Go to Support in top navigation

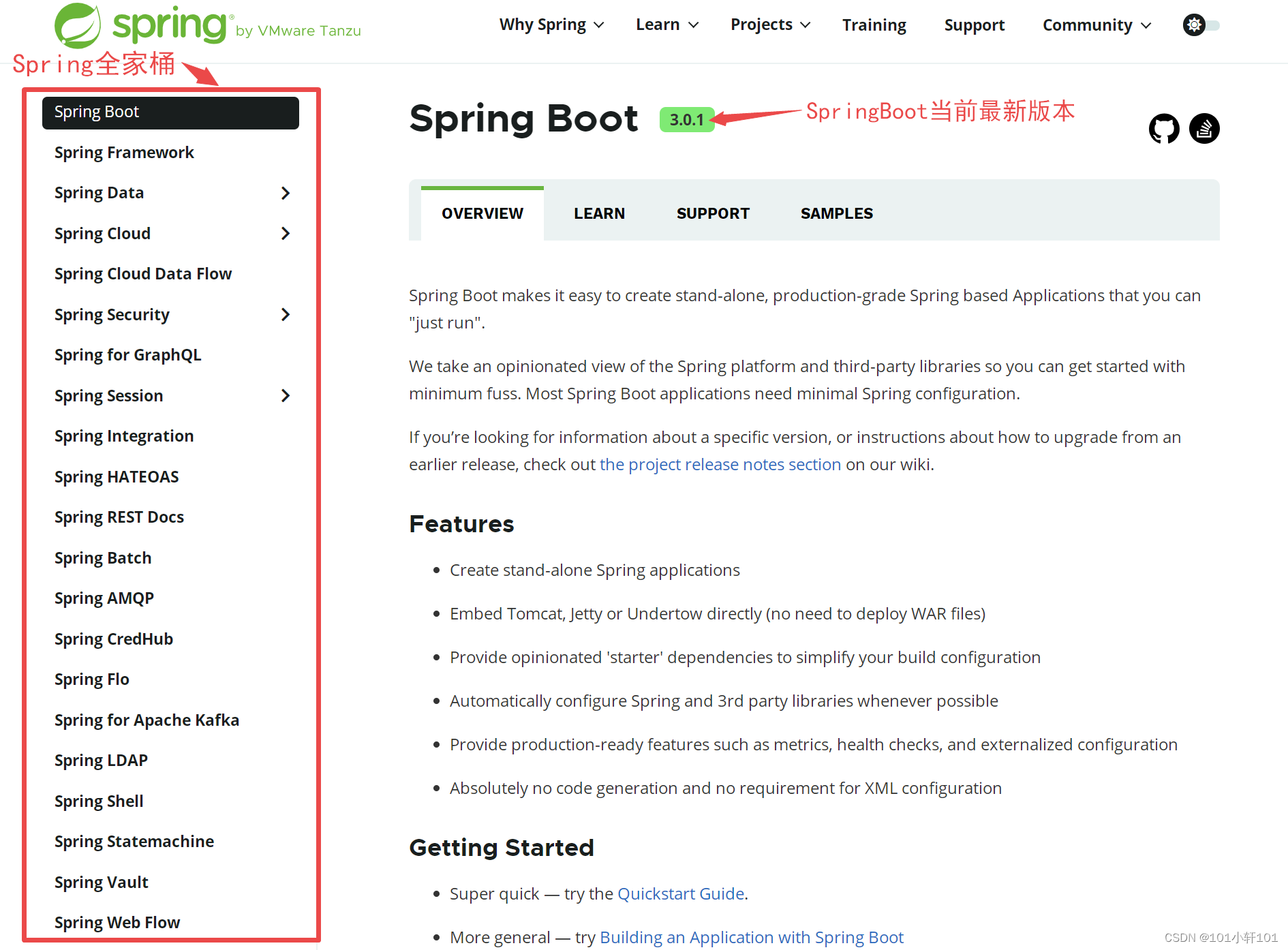pos(974,25)
